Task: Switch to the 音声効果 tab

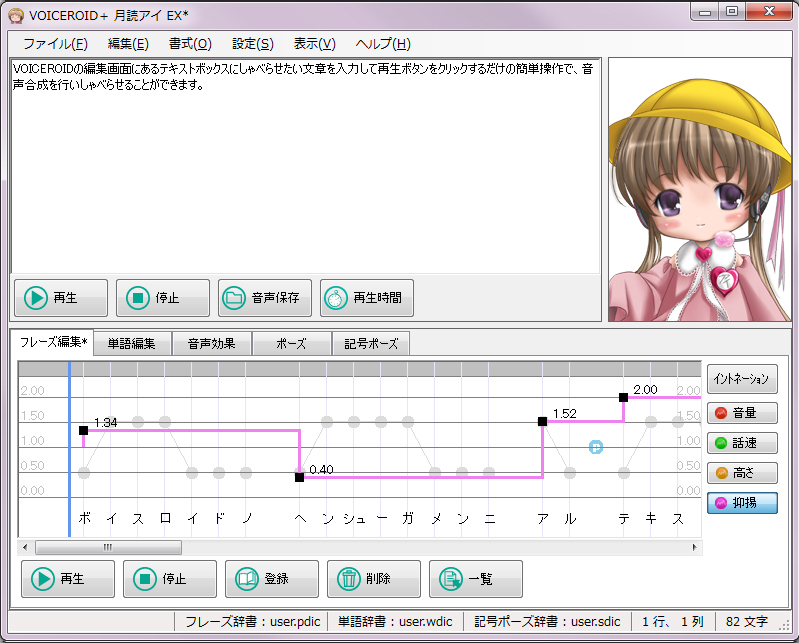Action: 211,344
